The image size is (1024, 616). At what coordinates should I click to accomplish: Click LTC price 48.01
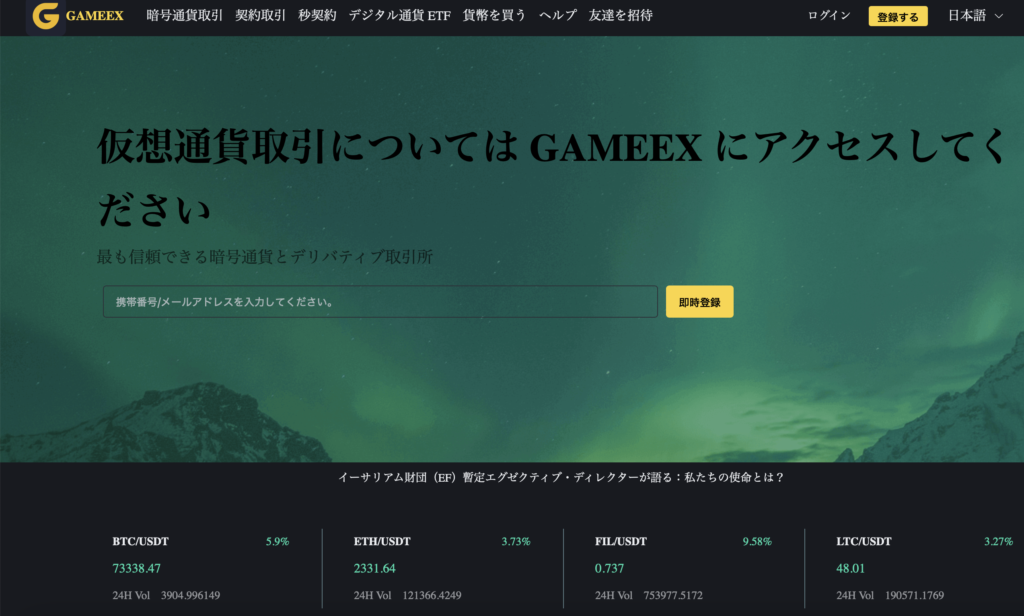click(850, 568)
